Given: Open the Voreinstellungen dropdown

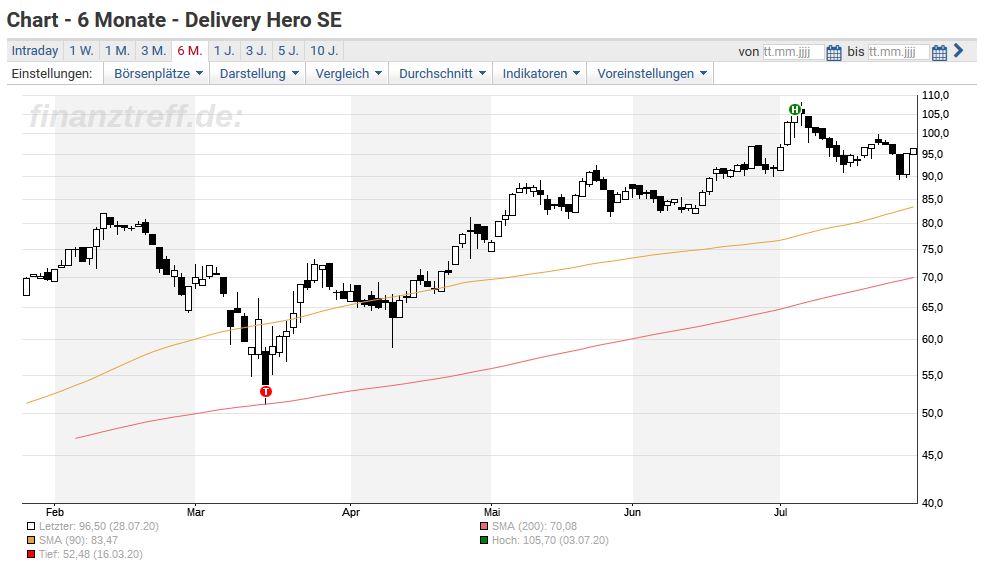Looking at the screenshot, I should pyautogui.click(x=651, y=73).
